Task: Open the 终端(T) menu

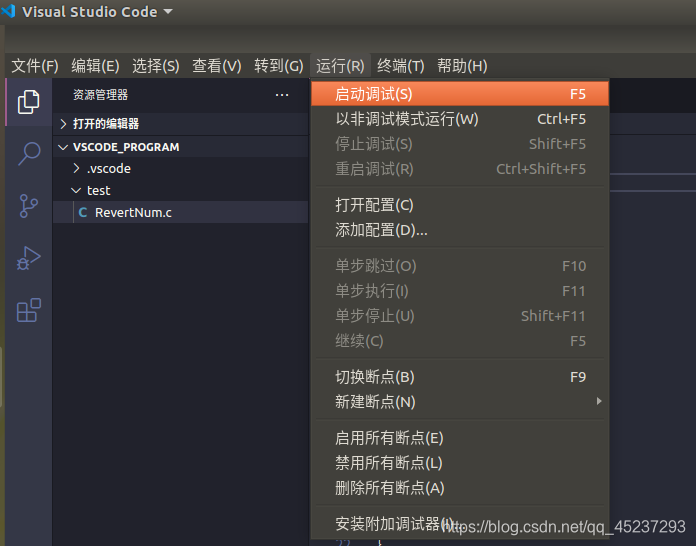Action: (400, 66)
